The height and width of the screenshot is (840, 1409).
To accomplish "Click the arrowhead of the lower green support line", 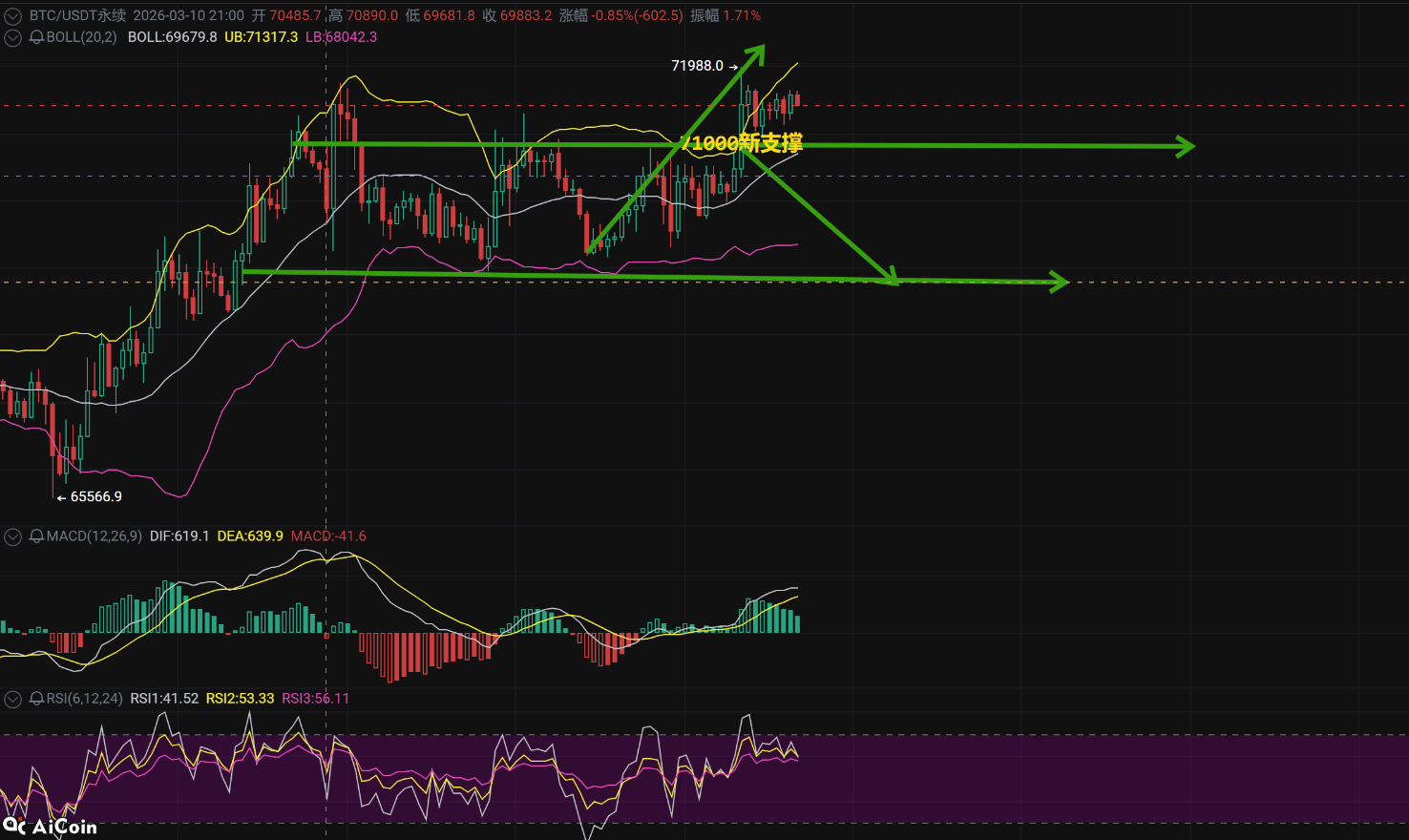I will point(1059,282).
